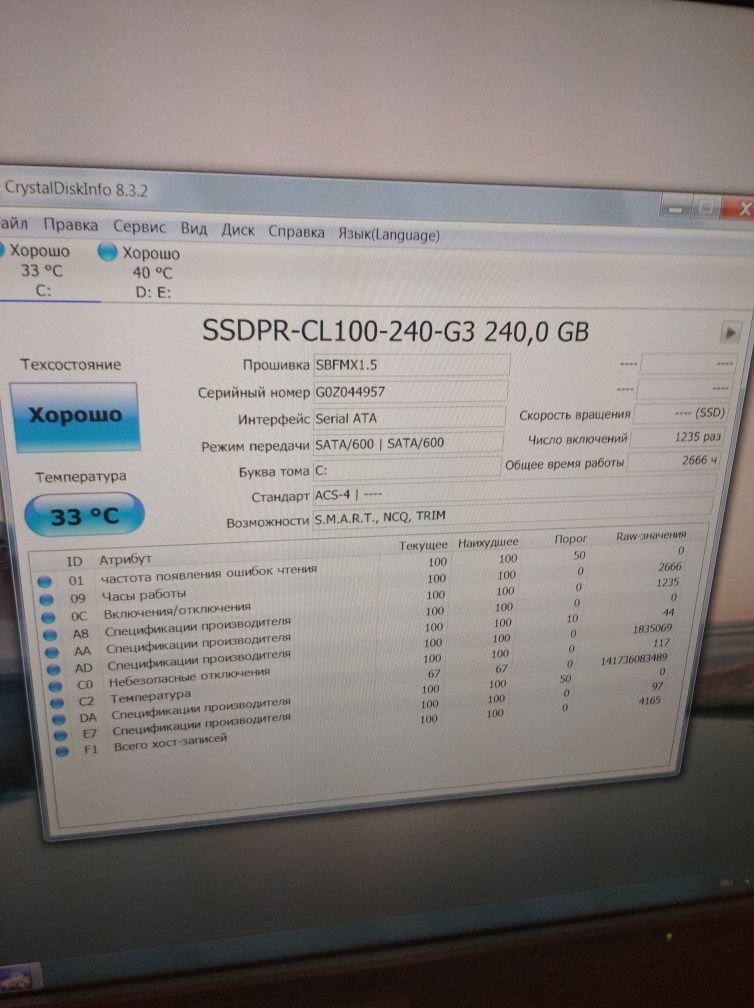This screenshot has width=754, height=1008.
Task: Click the Возможности field S.M.A.R.T., NCQ, TRIM
Action: tap(512, 516)
